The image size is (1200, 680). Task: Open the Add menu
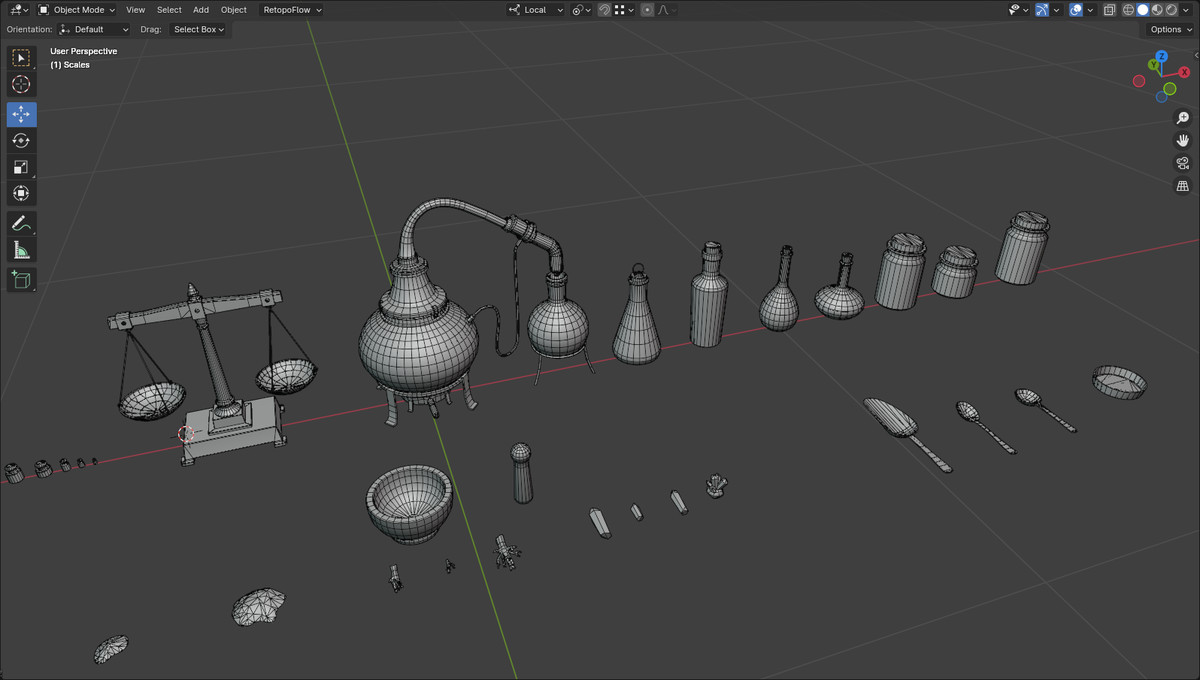(201, 10)
